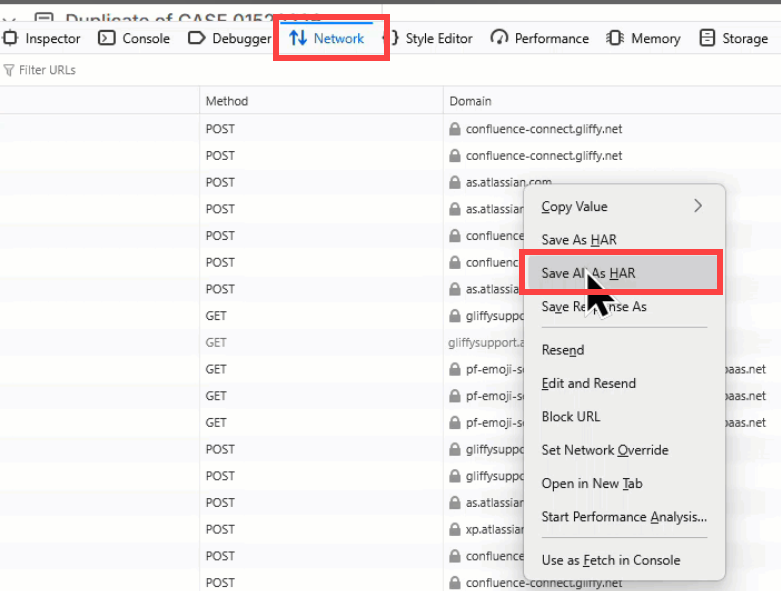Start Performance Analysis from menu
The height and width of the screenshot is (591, 781).
pos(623,517)
